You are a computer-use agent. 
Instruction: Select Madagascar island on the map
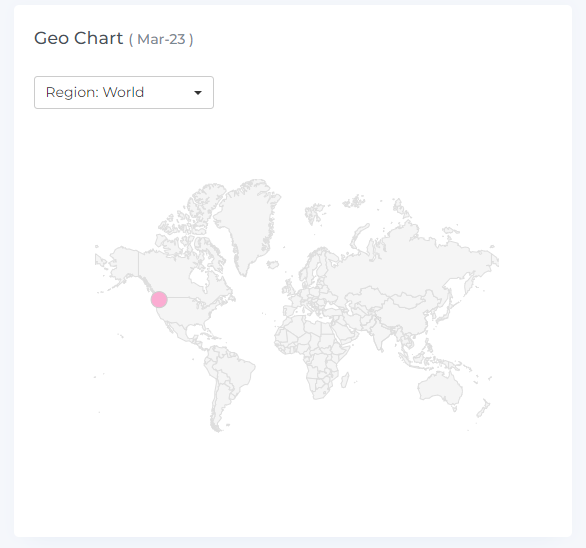[x=345, y=380]
